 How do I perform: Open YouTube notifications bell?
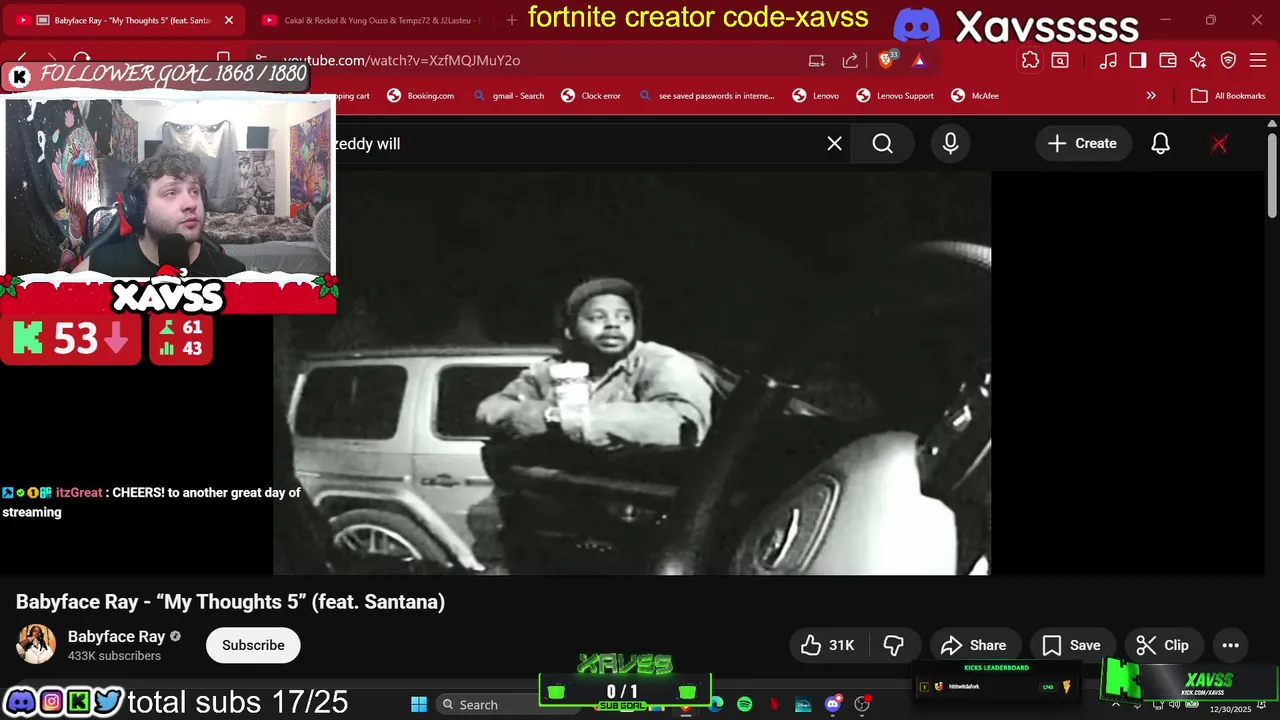tap(1160, 144)
